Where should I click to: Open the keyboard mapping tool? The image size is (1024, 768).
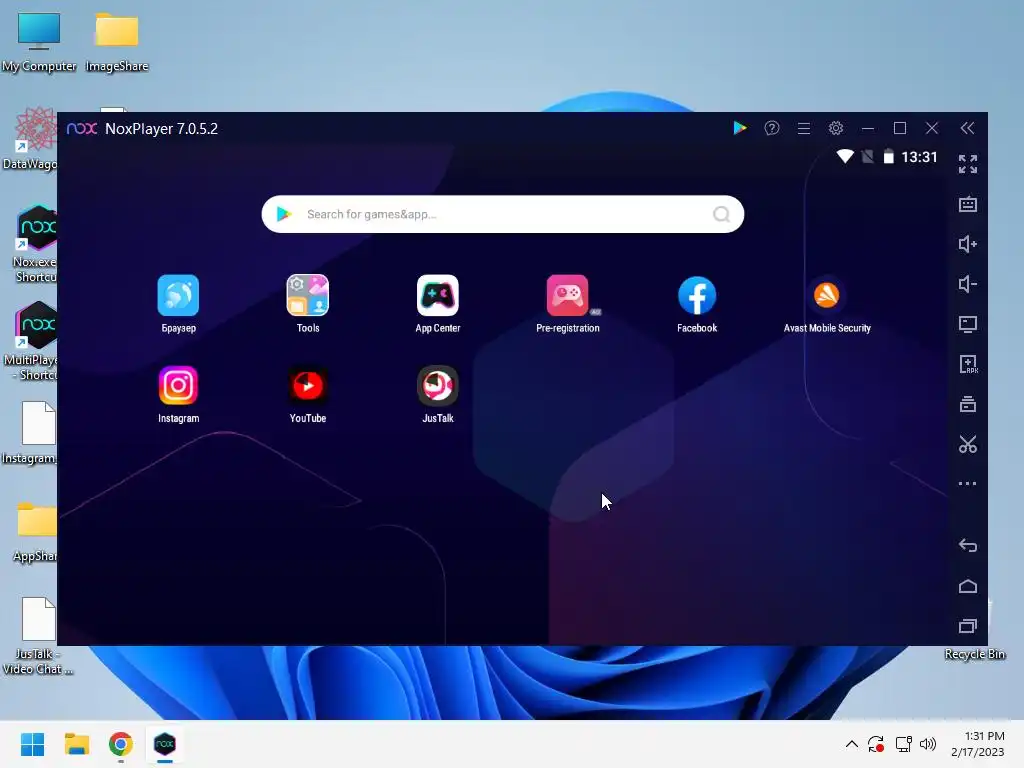pyautogui.click(x=968, y=204)
